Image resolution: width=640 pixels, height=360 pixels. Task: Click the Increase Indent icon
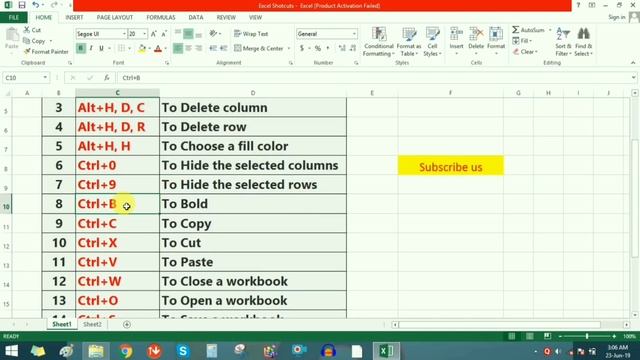224,48
